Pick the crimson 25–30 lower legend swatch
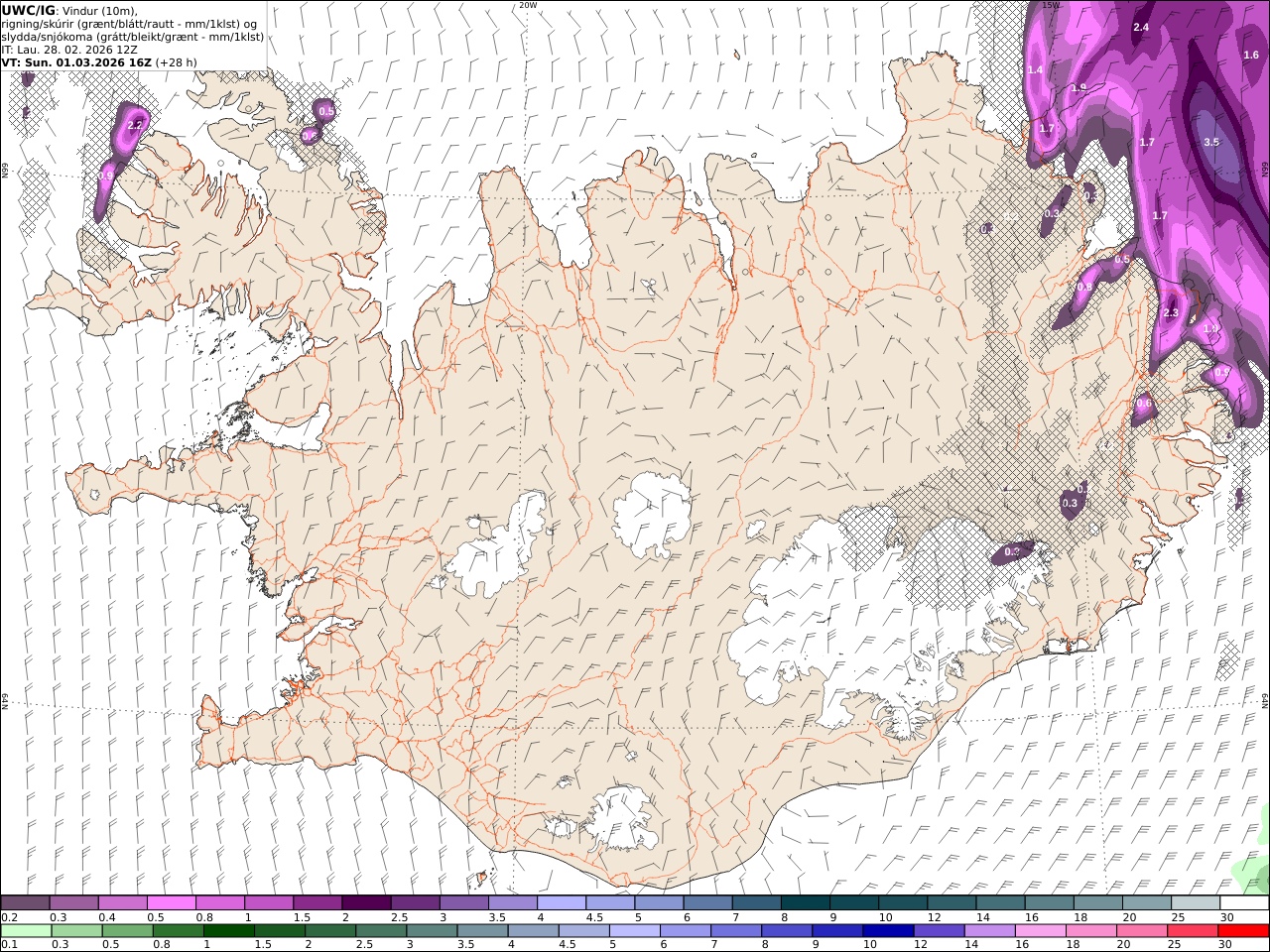This screenshot has width=1270, height=952. tap(1193, 931)
